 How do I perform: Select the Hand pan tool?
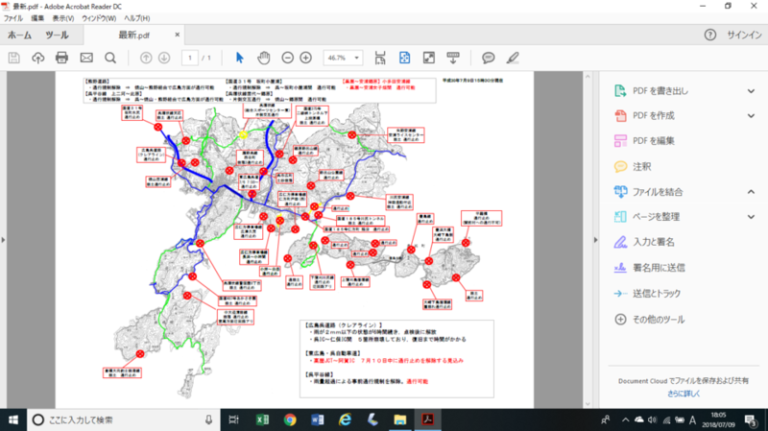pos(264,58)
